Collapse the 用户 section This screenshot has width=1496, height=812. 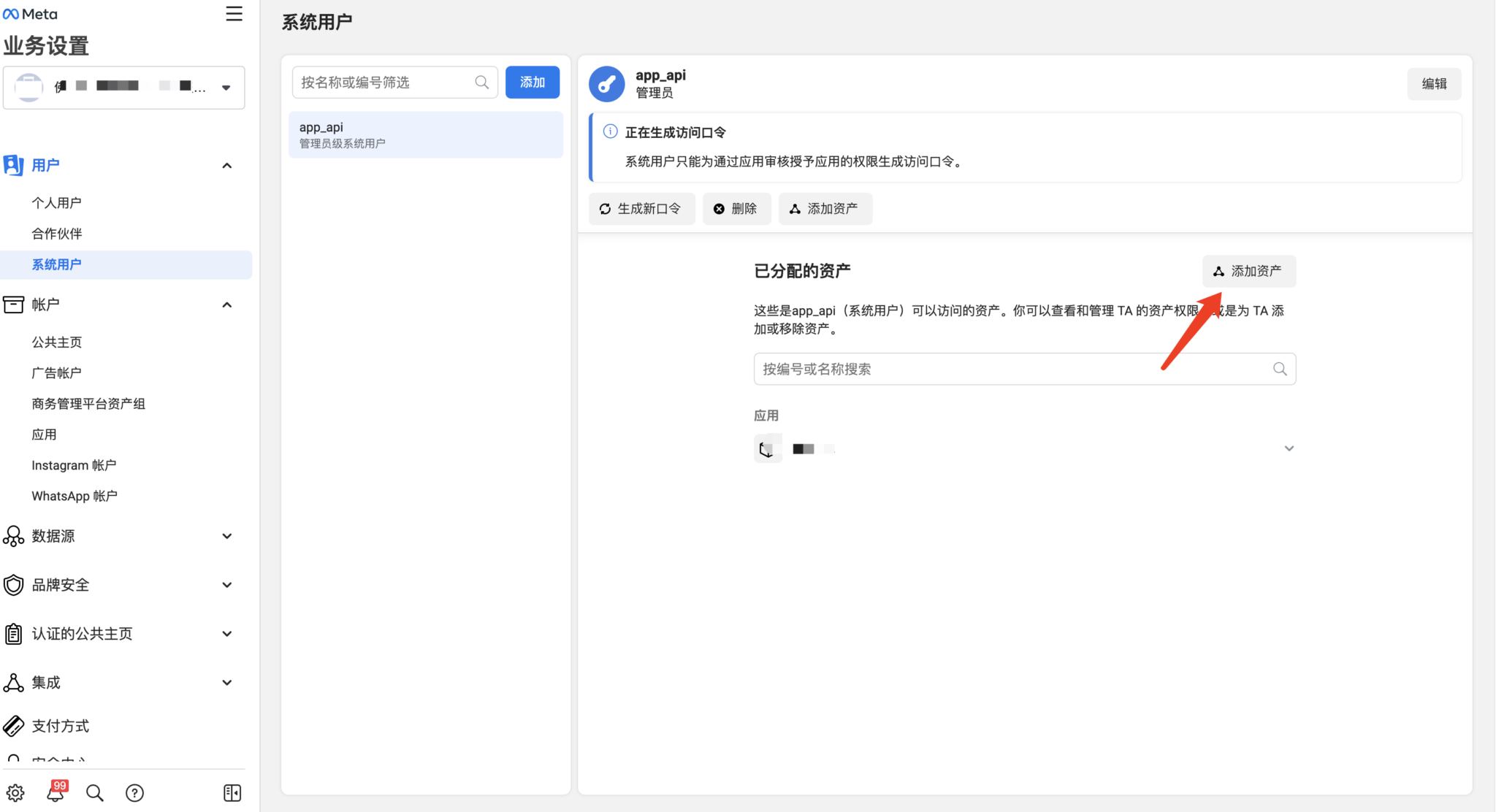(x=227, y=166)
